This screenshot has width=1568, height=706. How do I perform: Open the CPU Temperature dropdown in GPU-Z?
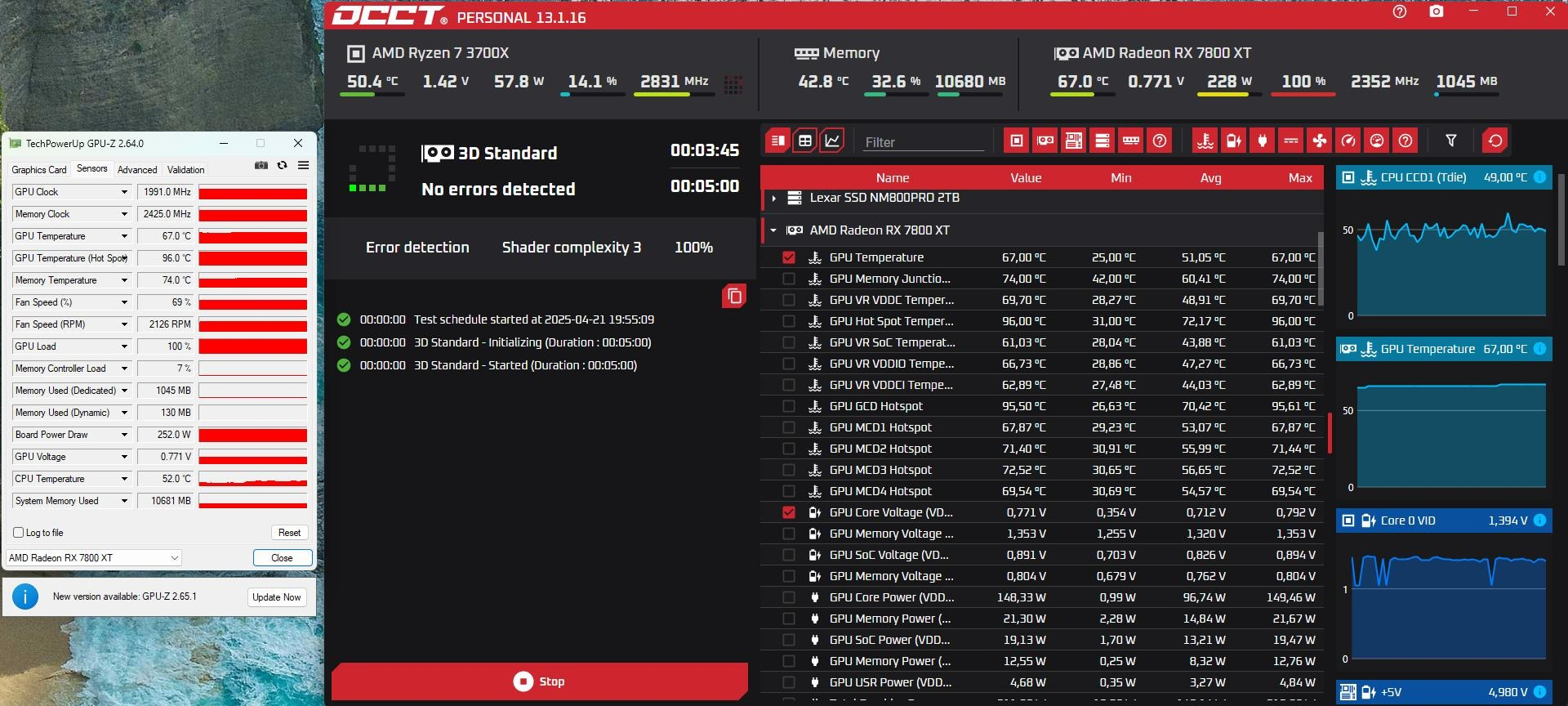[x=124, y=479]
